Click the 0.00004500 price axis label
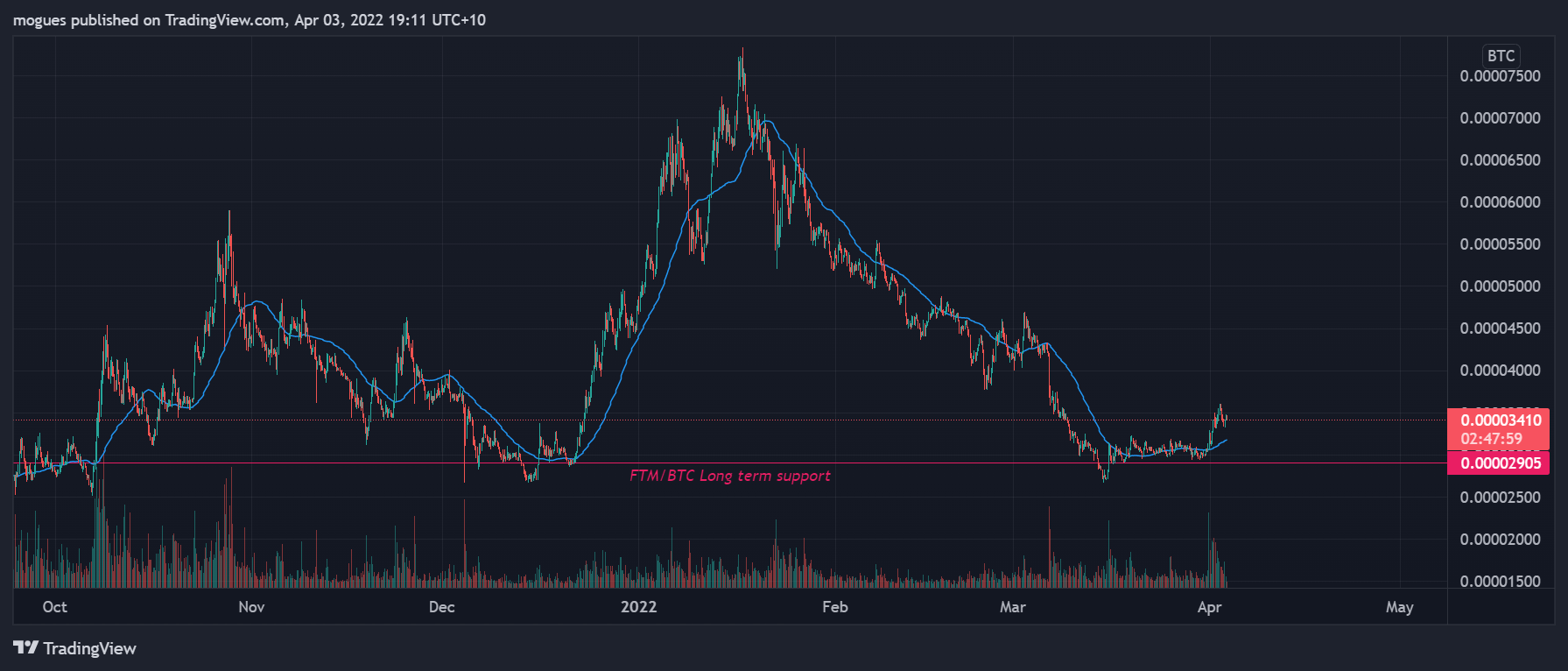Image resolution: width=1568 pixels, height=671 pixels. (1500, 328)
